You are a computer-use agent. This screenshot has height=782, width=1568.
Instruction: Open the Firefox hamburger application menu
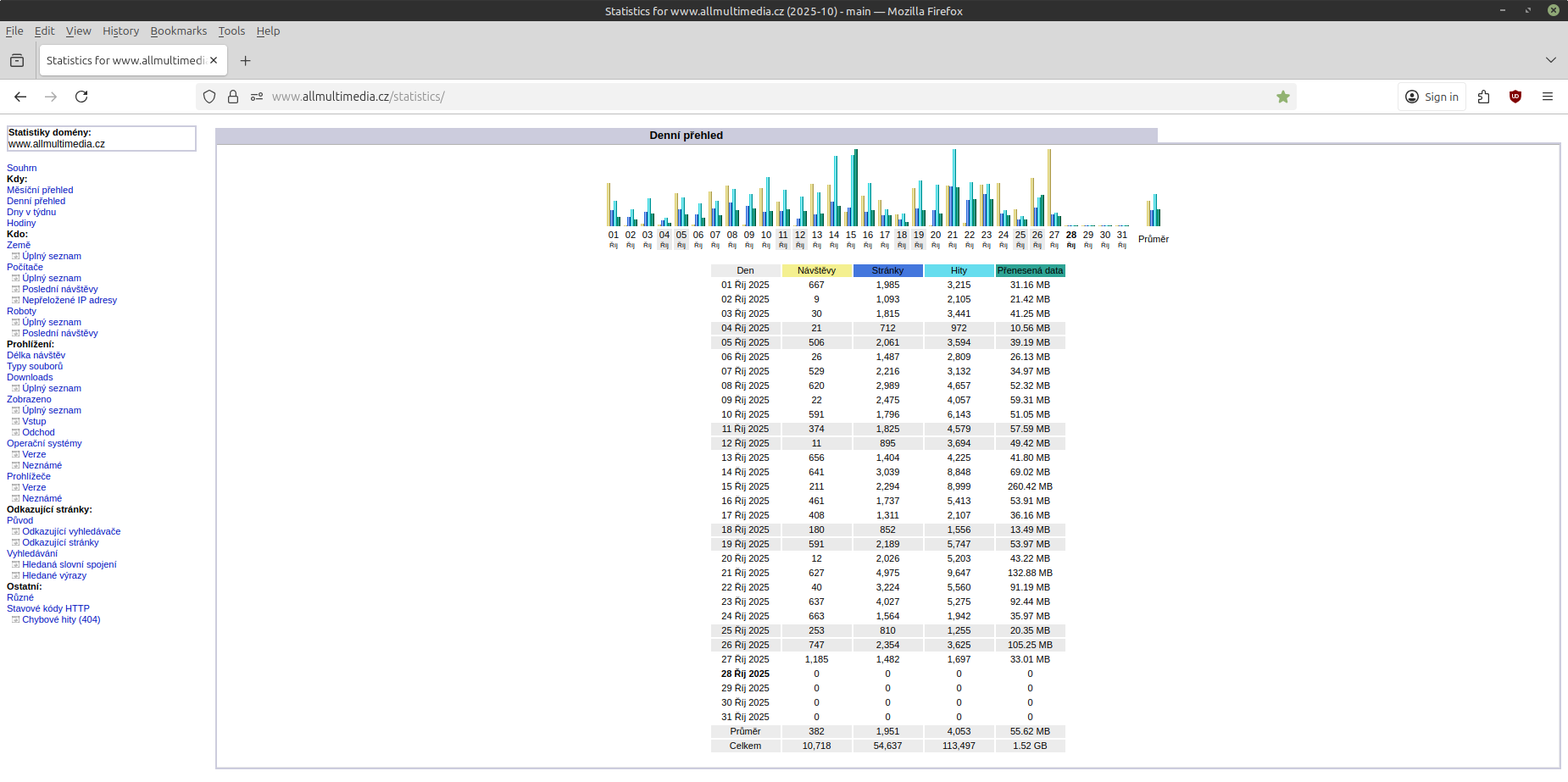click(x=1547, y=97)
